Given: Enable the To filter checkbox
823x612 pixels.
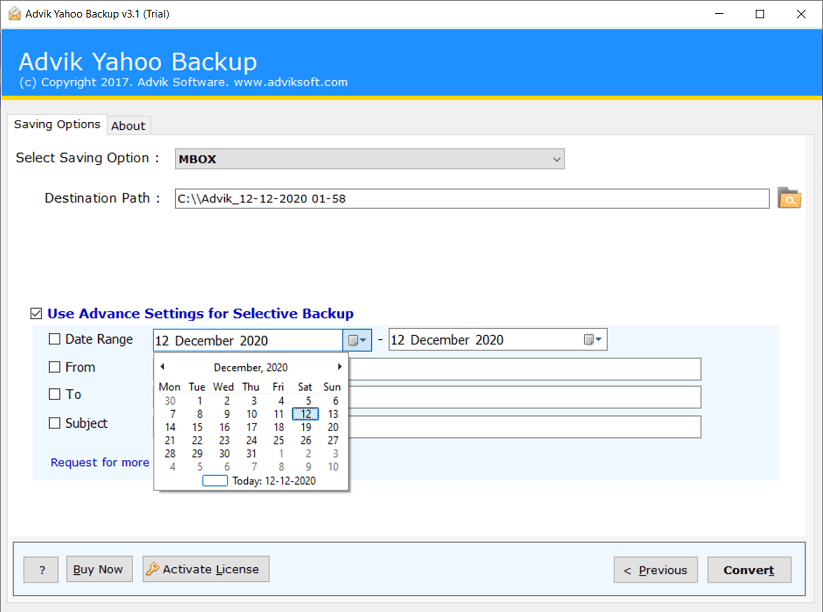Looking at the screenshot, I should [55, 394].
